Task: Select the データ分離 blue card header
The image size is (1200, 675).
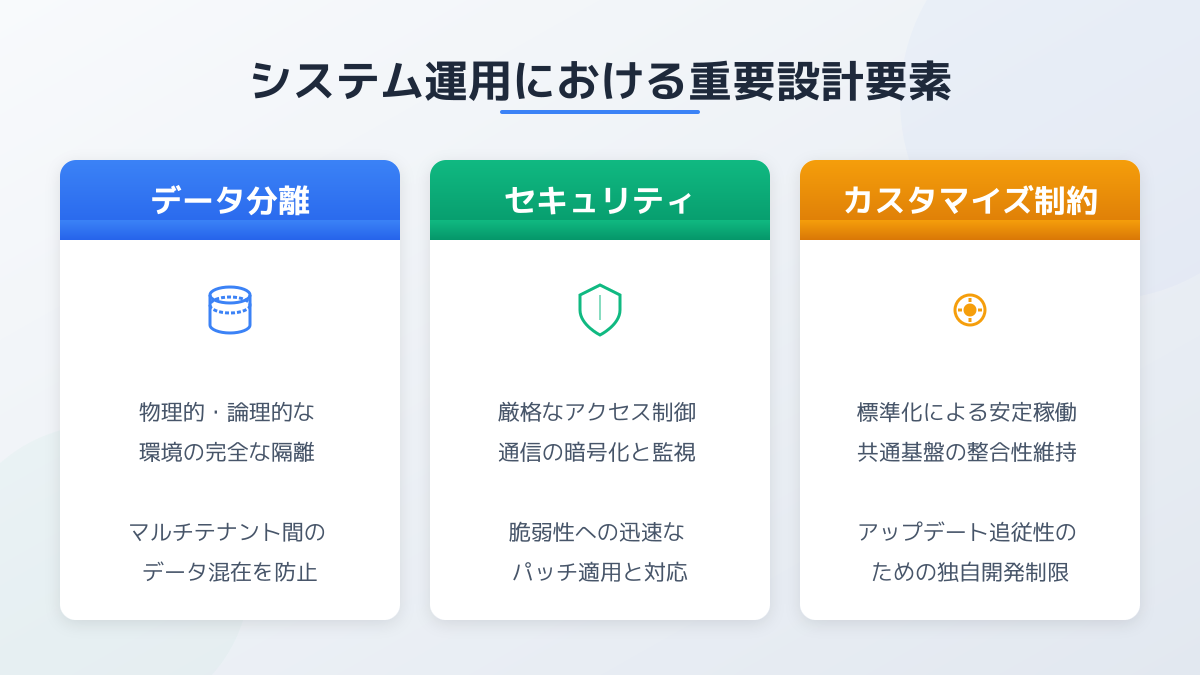Action: point(230,200)
